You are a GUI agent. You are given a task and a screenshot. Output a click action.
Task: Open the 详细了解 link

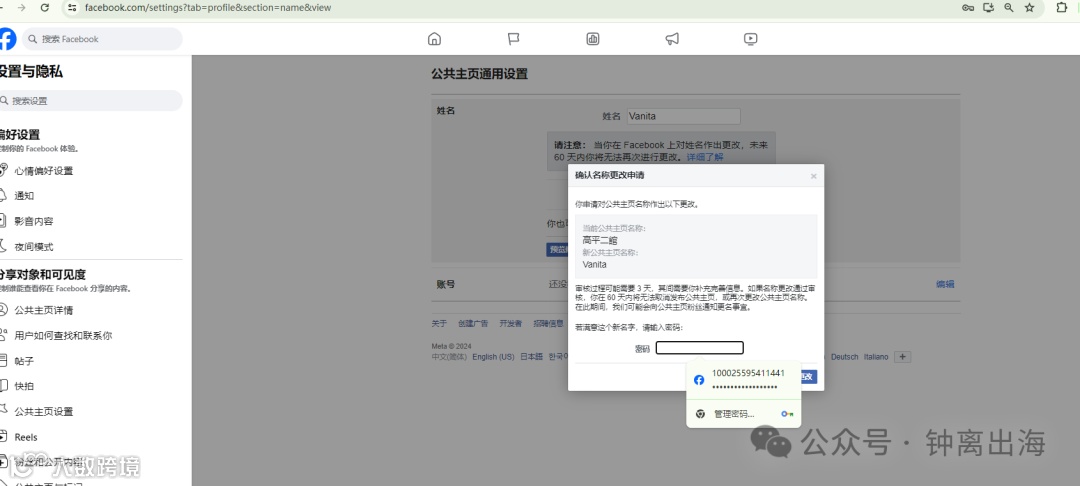pos(705,157)
